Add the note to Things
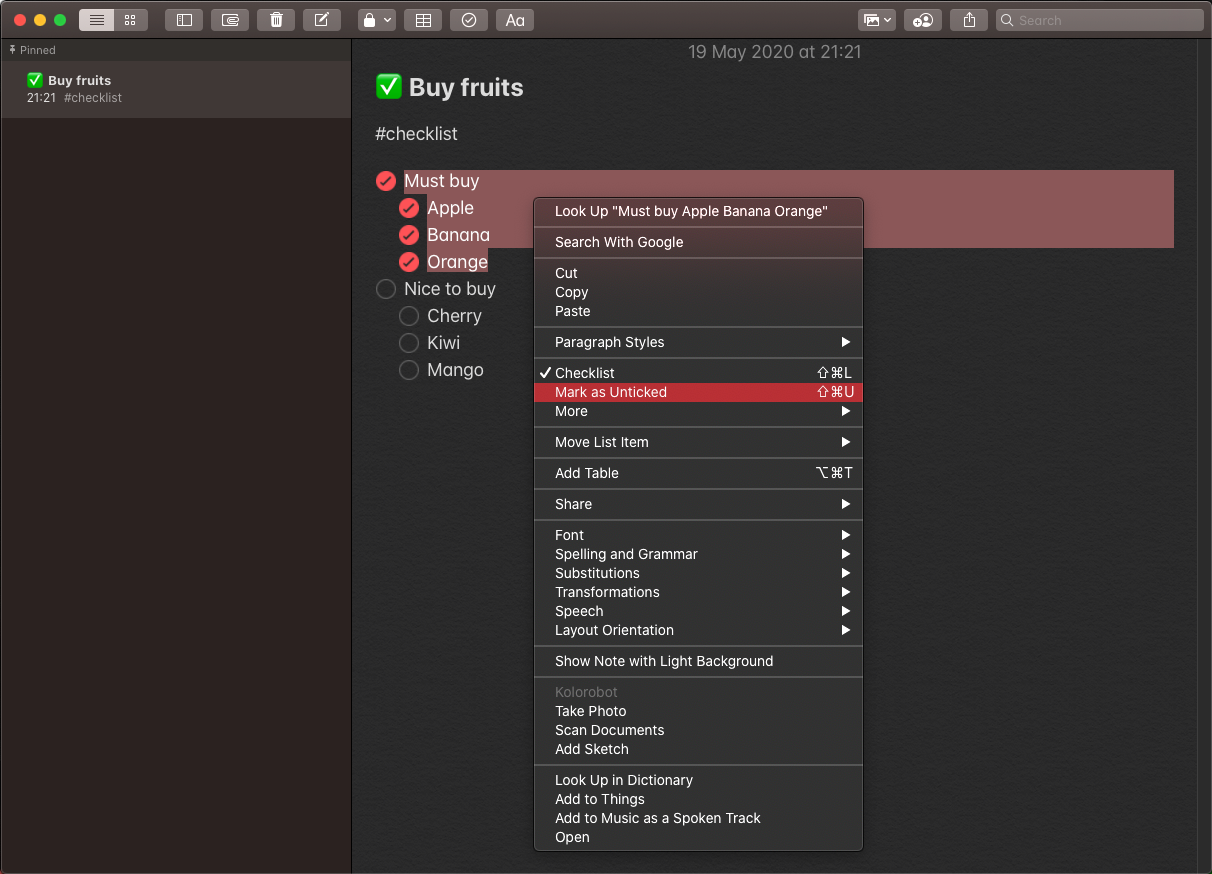The image size is (1212, 874). point(698,799)
